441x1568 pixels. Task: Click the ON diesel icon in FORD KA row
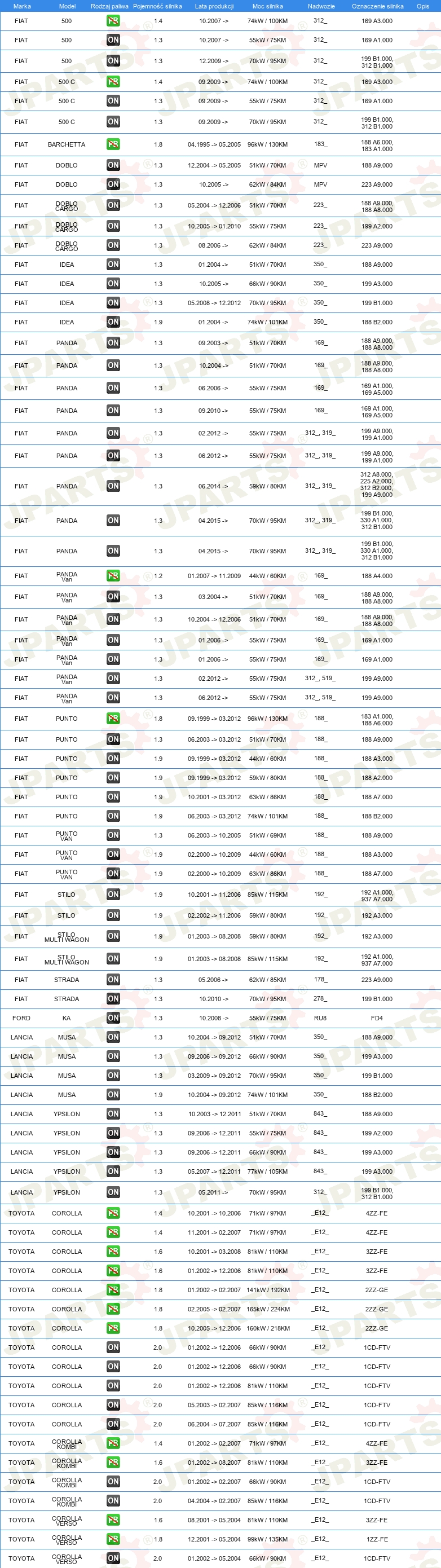113,1018
